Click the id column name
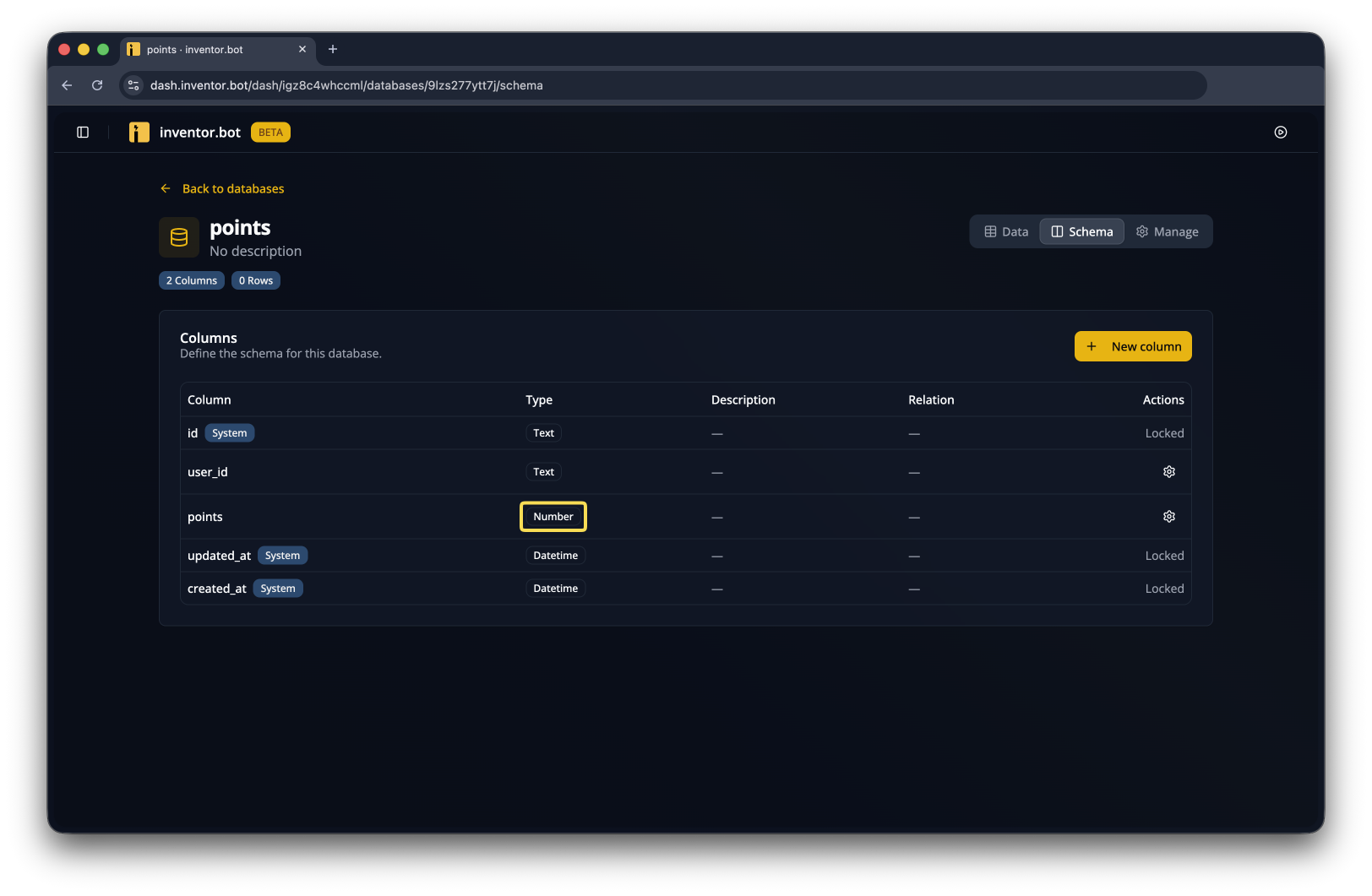This screenshot has height=896, width=1372. click(193, 433)
